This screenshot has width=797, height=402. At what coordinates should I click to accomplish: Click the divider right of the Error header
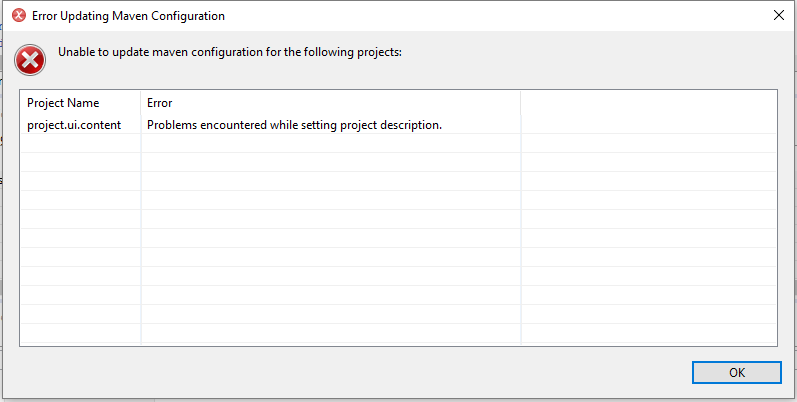tap(521, 103)
